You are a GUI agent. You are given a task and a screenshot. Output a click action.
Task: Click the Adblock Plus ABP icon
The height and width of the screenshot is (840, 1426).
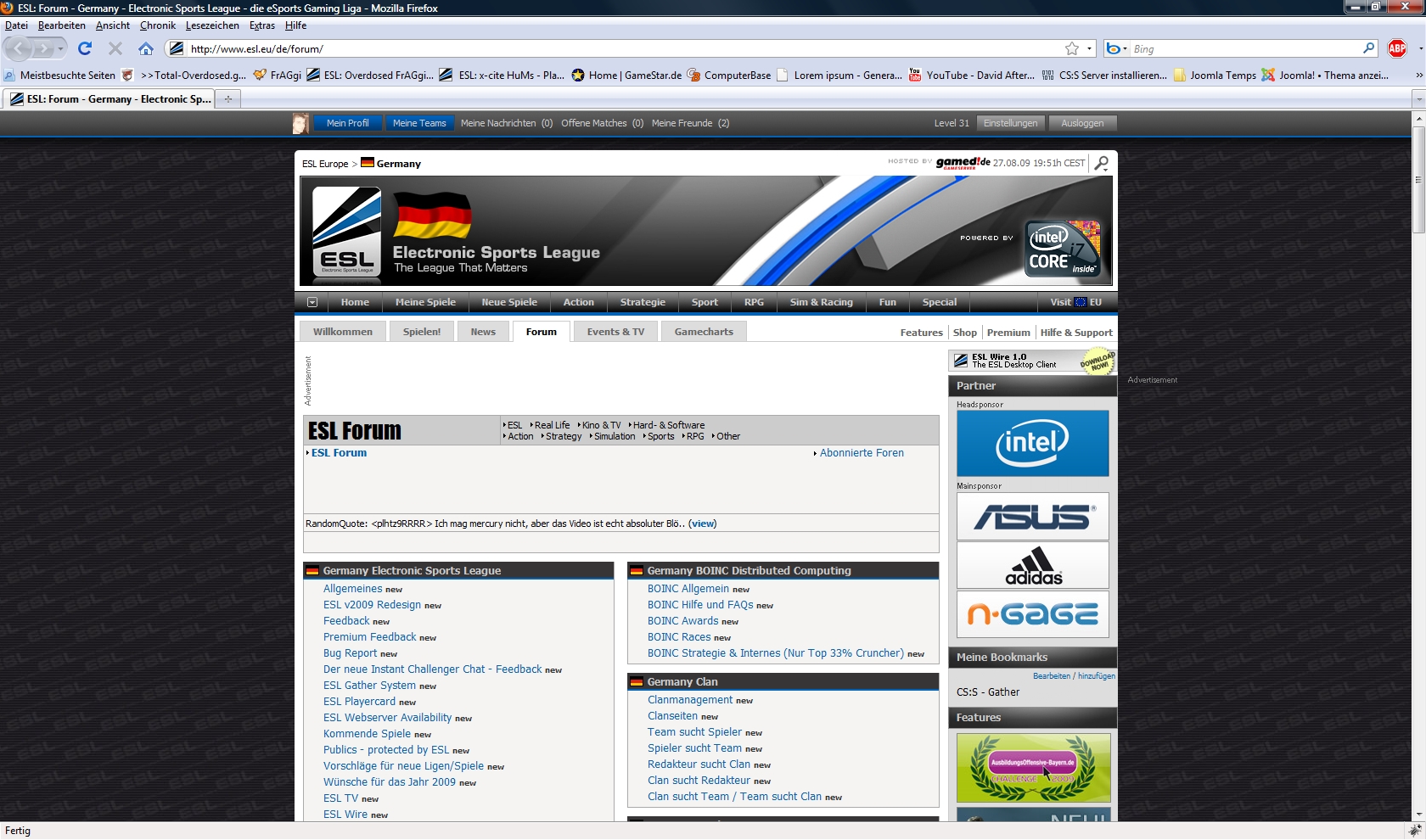pyautogui.click(x=1396, y=48)
